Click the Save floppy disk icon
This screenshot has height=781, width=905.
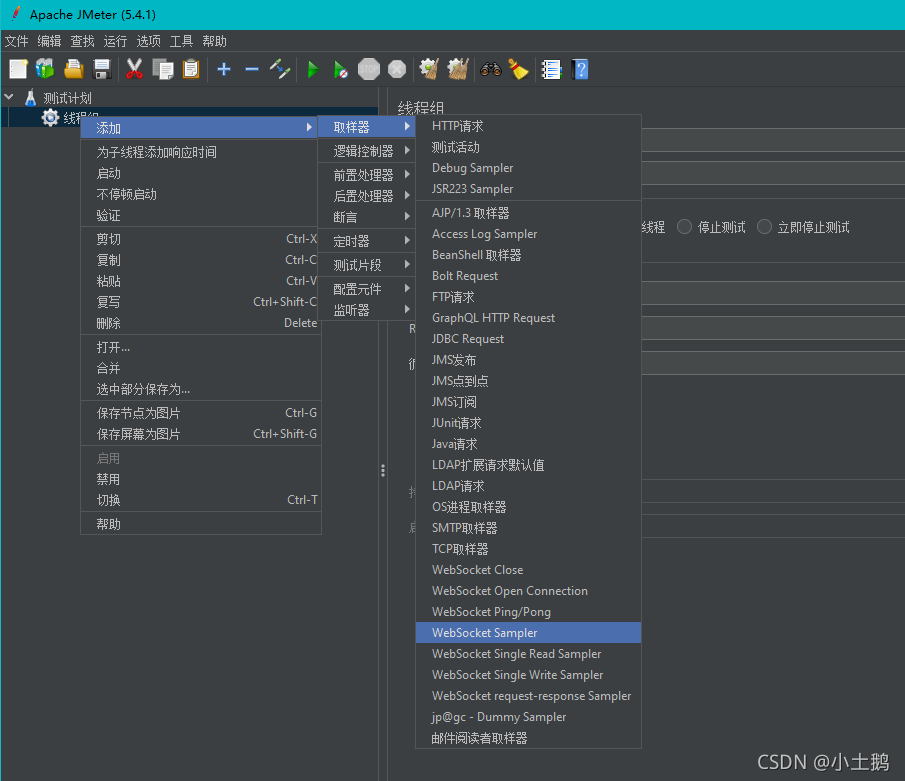pos(102,69)
